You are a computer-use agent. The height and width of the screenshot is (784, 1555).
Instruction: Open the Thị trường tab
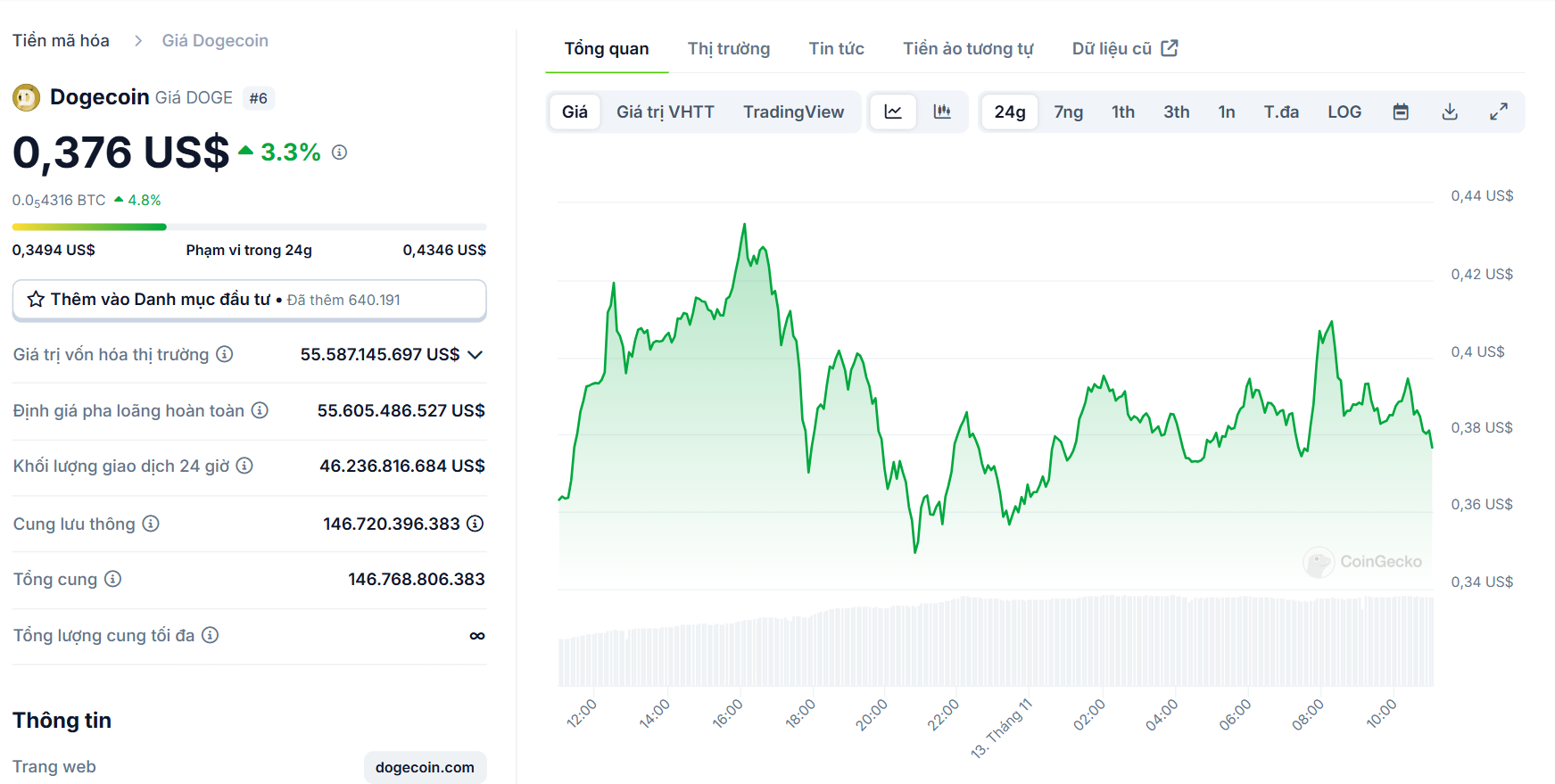[x=729, y=49]
